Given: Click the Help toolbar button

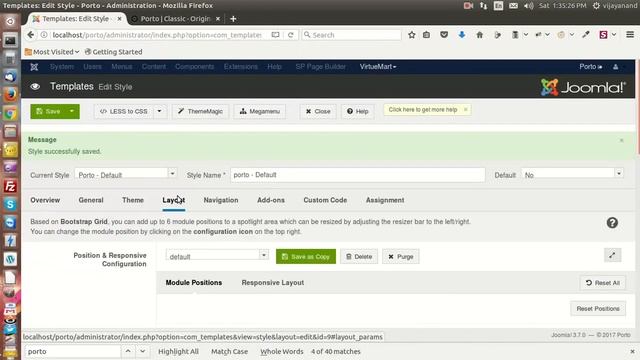Looking at the screenshot, I should [x=358, y=111].
